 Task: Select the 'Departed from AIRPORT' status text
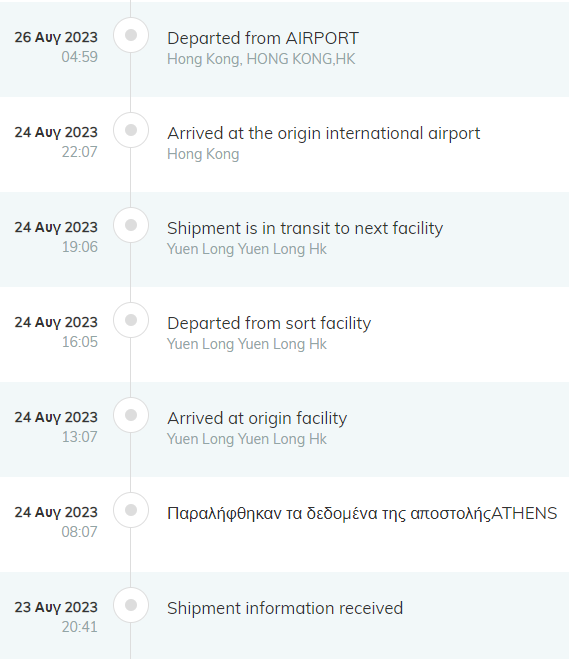[x=263, y=38]
